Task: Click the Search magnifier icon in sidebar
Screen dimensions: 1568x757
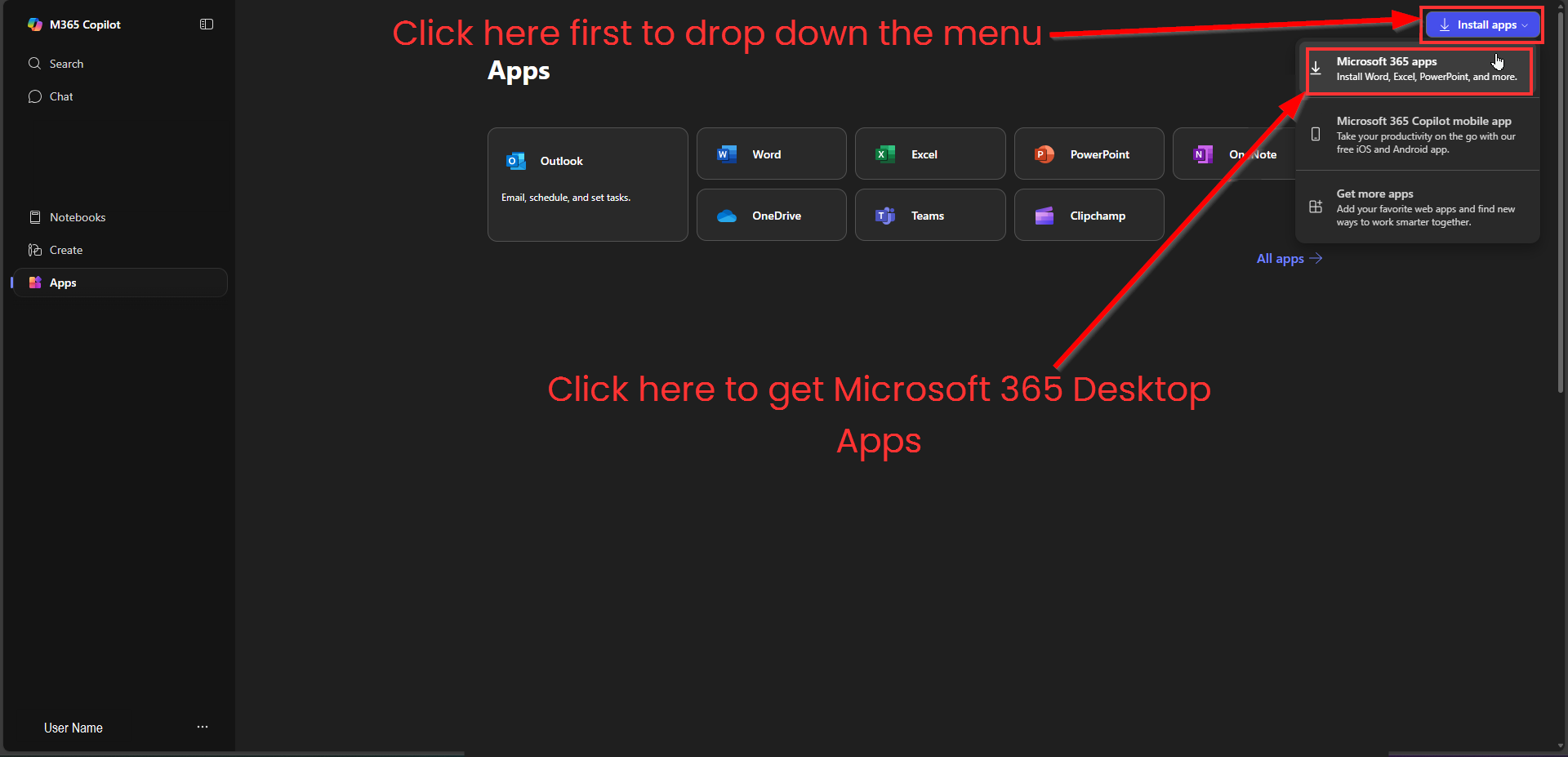Action: [34, 64]
